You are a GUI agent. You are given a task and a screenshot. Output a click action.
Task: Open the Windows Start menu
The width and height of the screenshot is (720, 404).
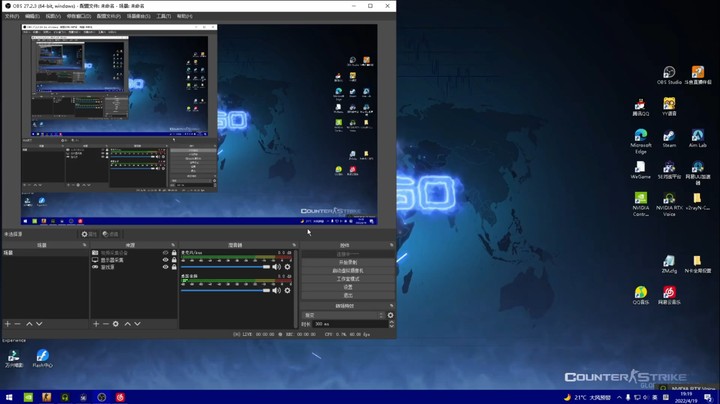[9, 397]
